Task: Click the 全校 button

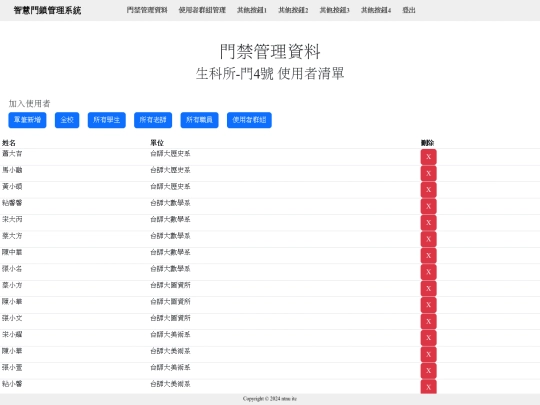Action: (67, 120)
